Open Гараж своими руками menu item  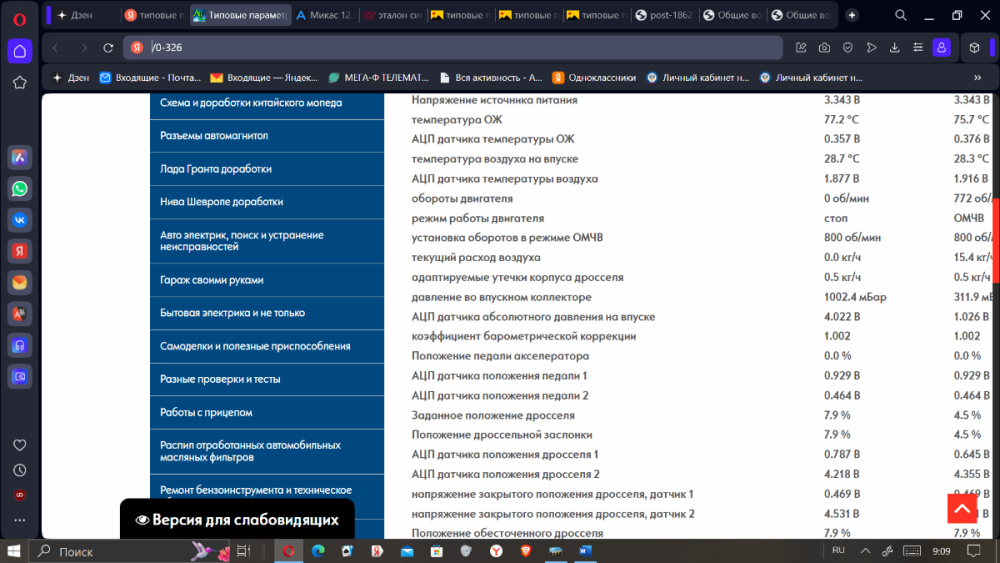[267, 280]
